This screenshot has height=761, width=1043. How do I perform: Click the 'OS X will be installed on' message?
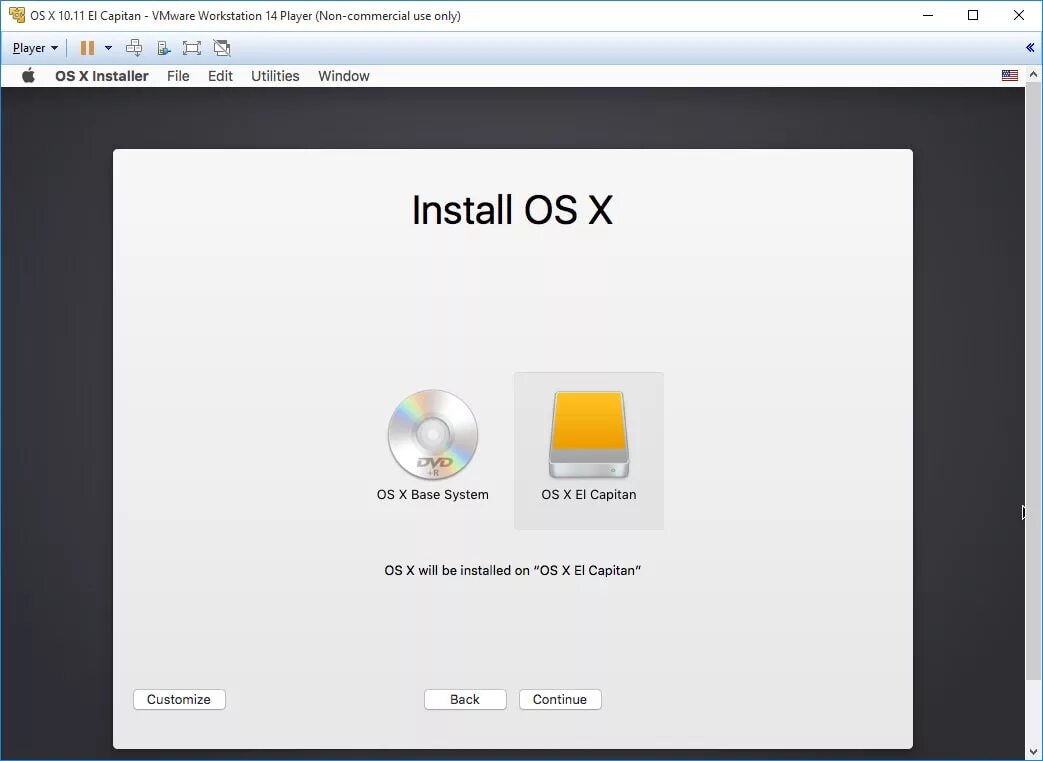coord(513,570)
